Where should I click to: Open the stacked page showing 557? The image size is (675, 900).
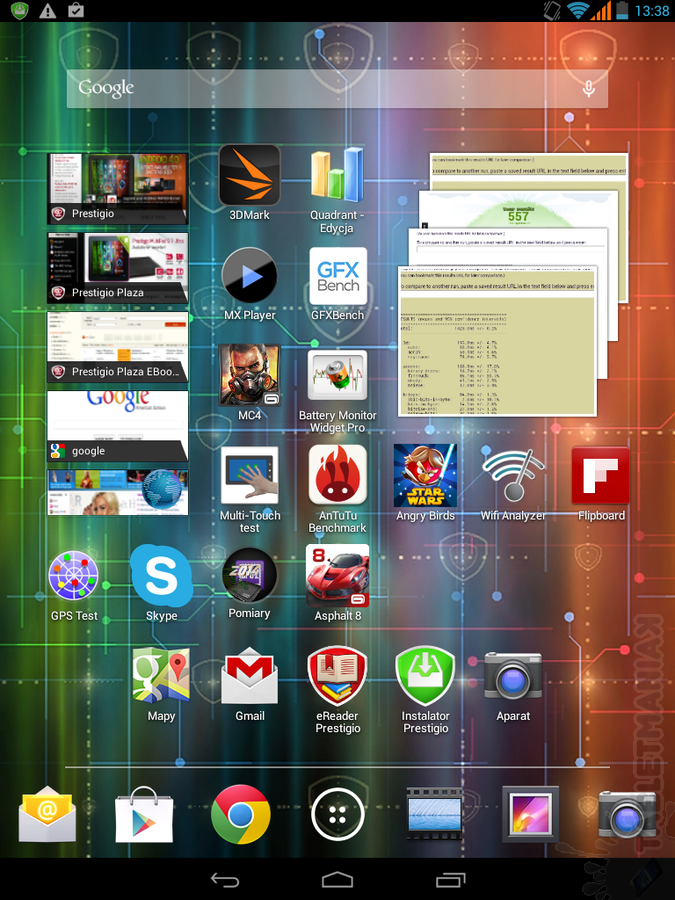pyautogui.click(x=518, y=208)
